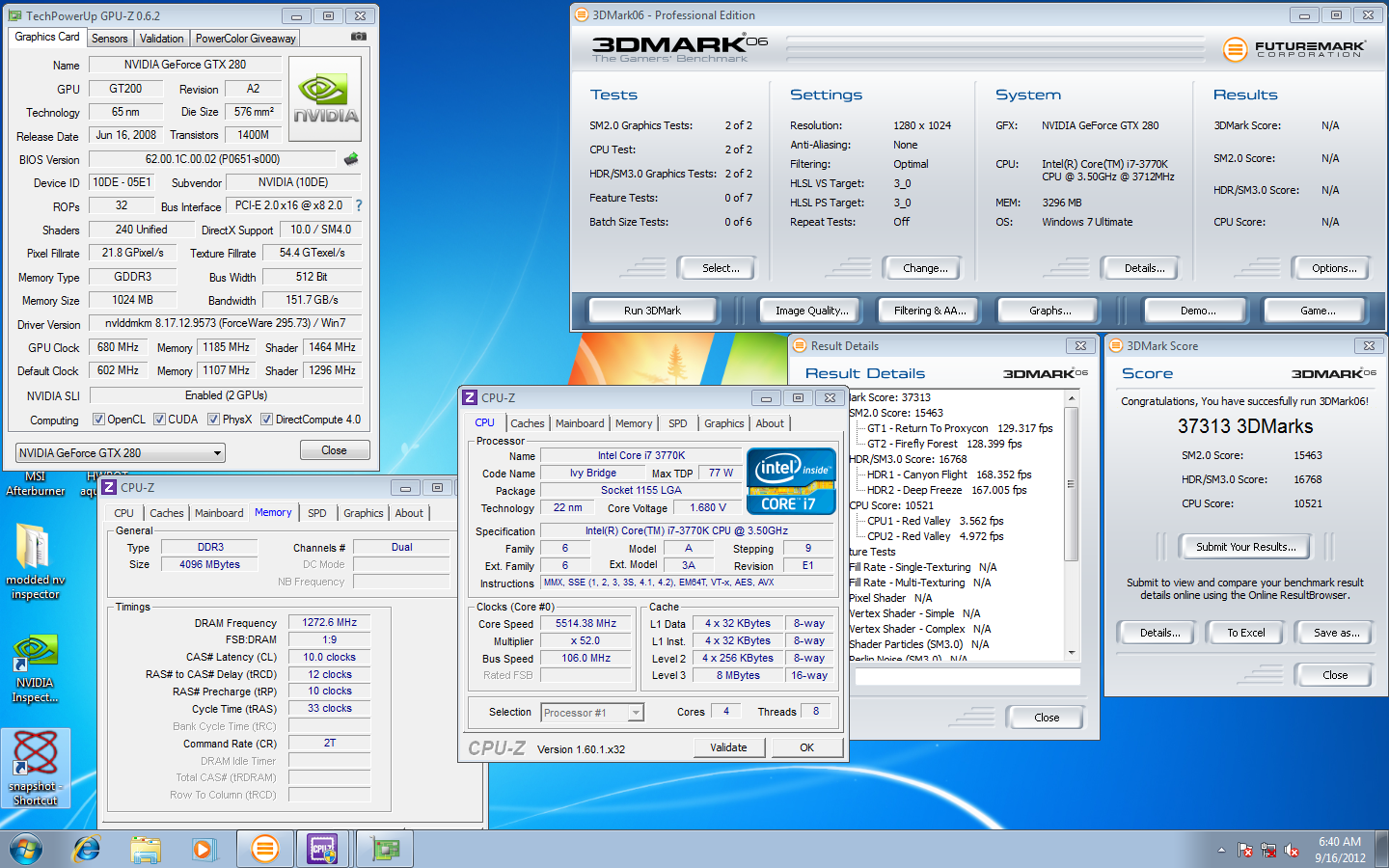Click the Intel Core i7 logo in CPU-Z
Viewport: 1389px width, 868px height.
click(791, 480)
